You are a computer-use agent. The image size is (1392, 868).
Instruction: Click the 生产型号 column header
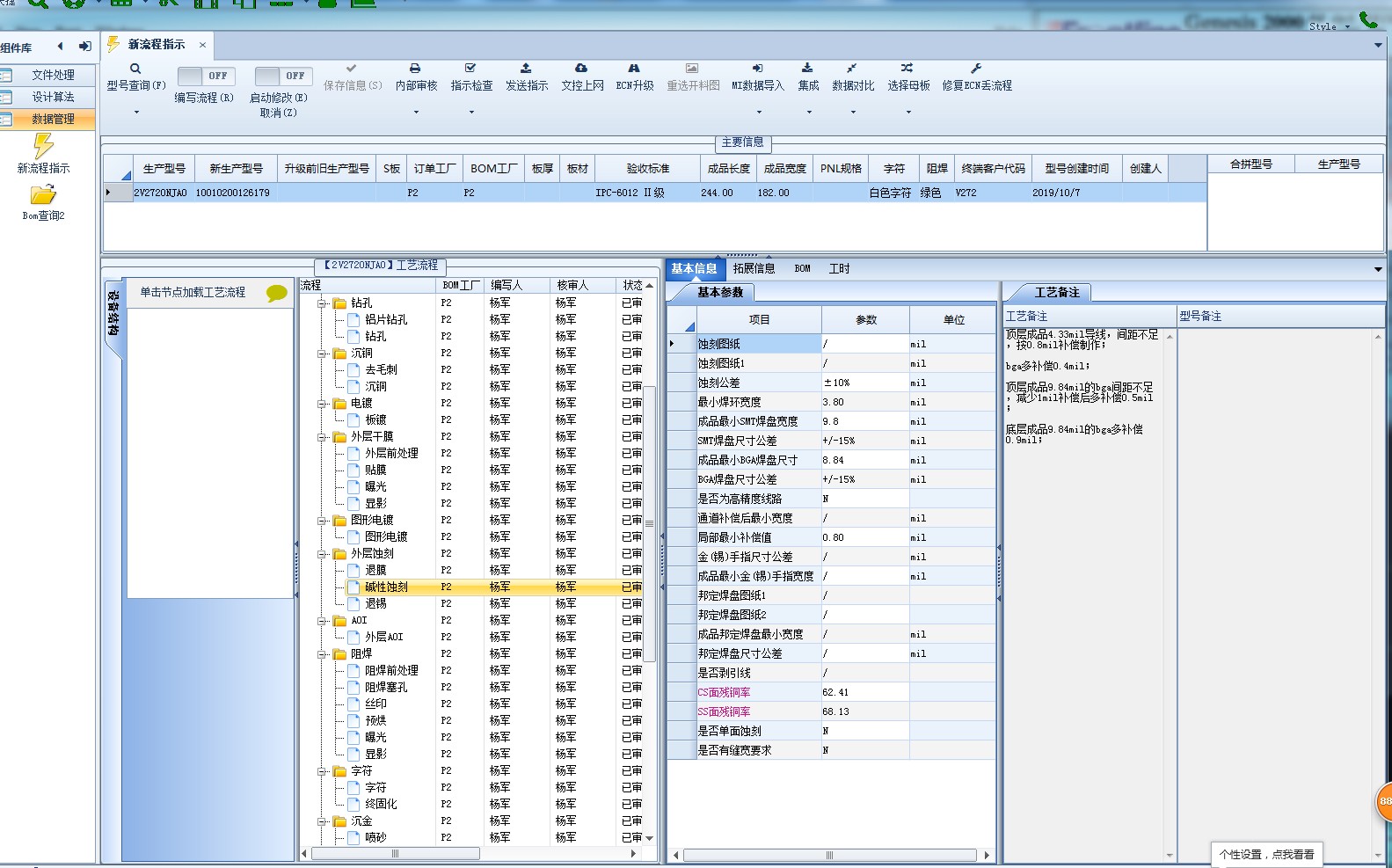164,168
